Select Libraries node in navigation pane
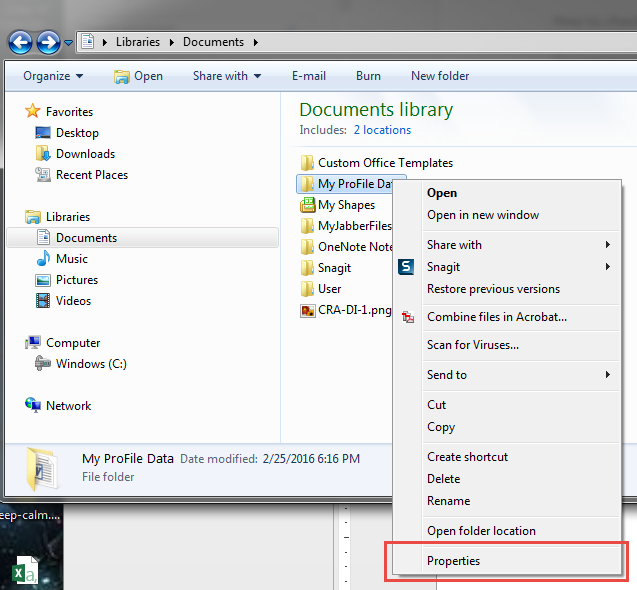 pos(57,217)
